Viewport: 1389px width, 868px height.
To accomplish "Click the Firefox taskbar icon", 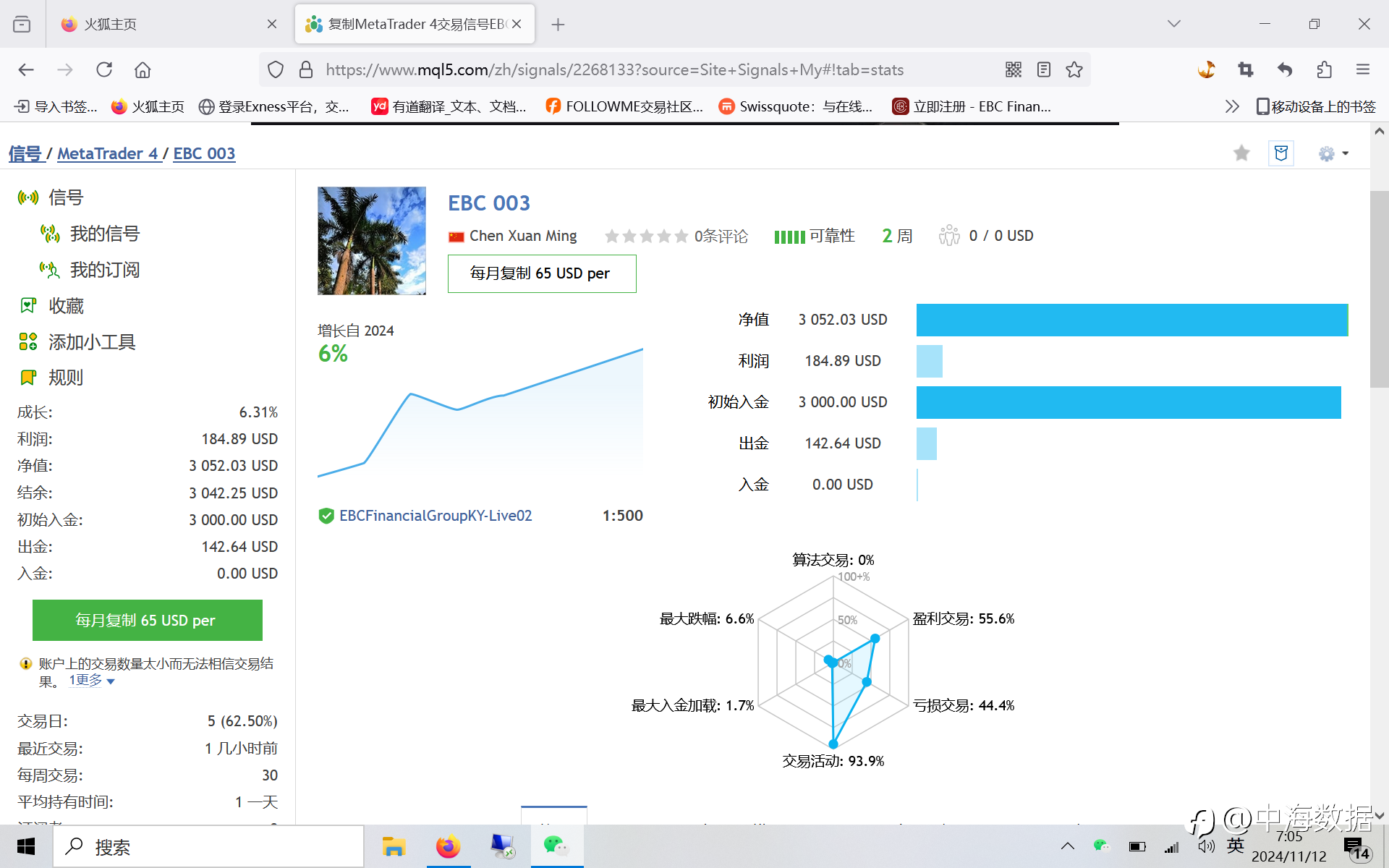I will tap(449, 846).
